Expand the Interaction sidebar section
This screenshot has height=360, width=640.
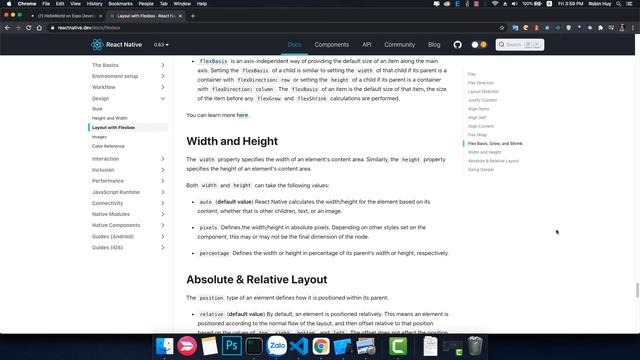point(128,159)
